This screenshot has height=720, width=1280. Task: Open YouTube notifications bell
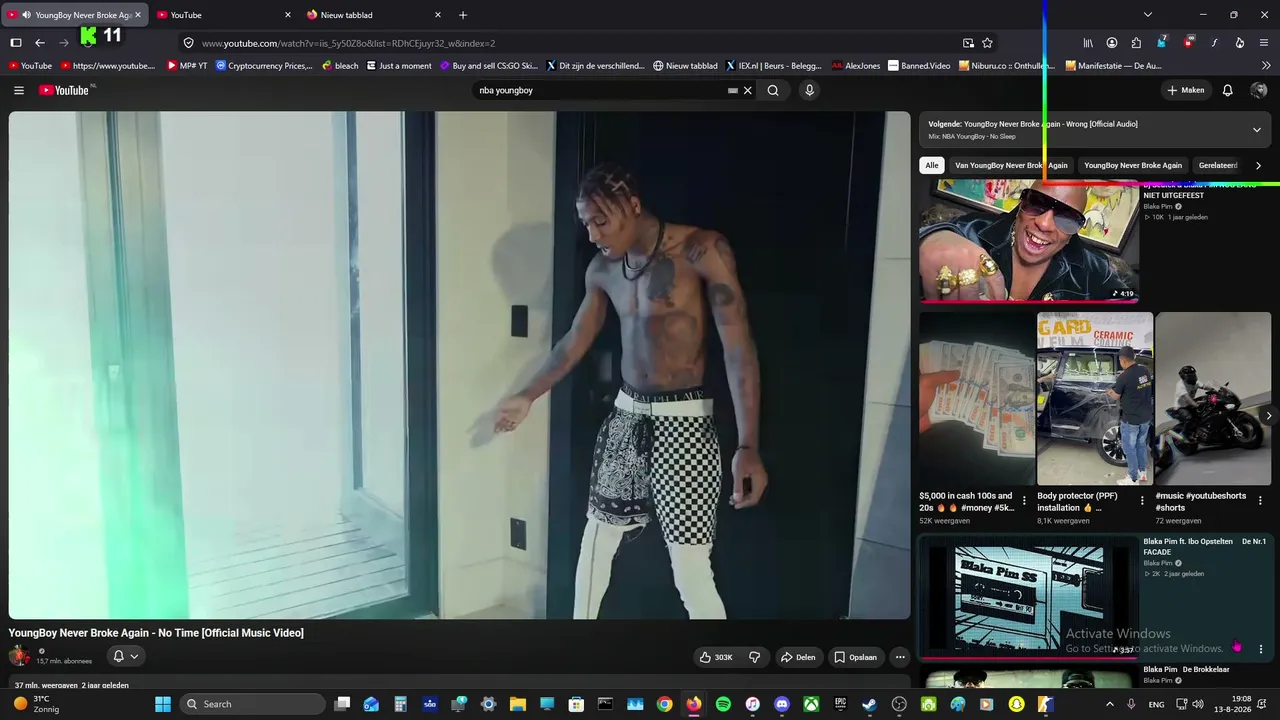coord(1228,90)
